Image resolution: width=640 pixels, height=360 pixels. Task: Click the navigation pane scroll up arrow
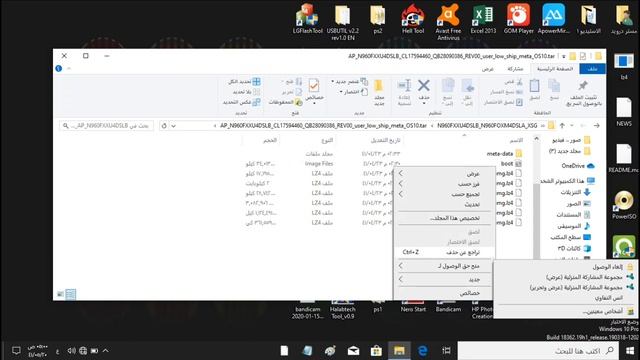coord(536,139)
